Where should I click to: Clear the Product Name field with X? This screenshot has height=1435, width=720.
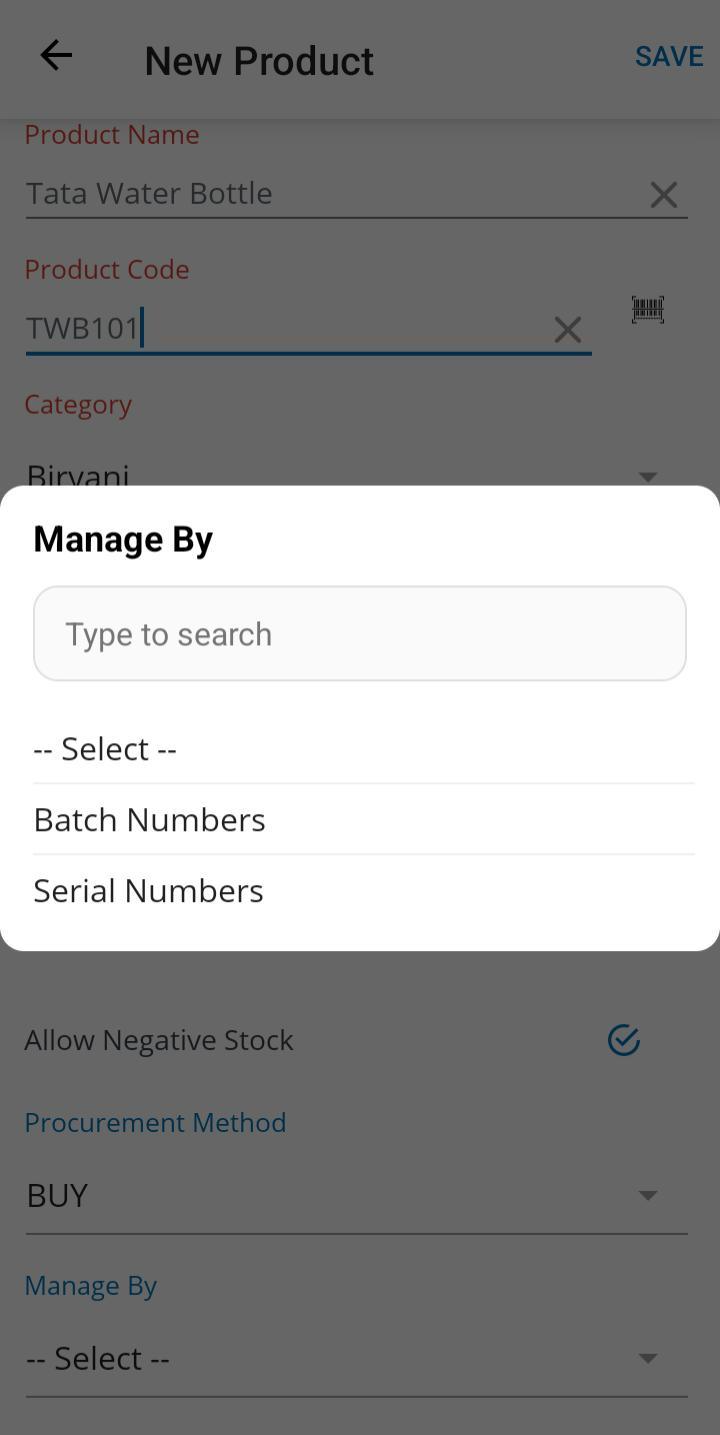coord(664,195)
